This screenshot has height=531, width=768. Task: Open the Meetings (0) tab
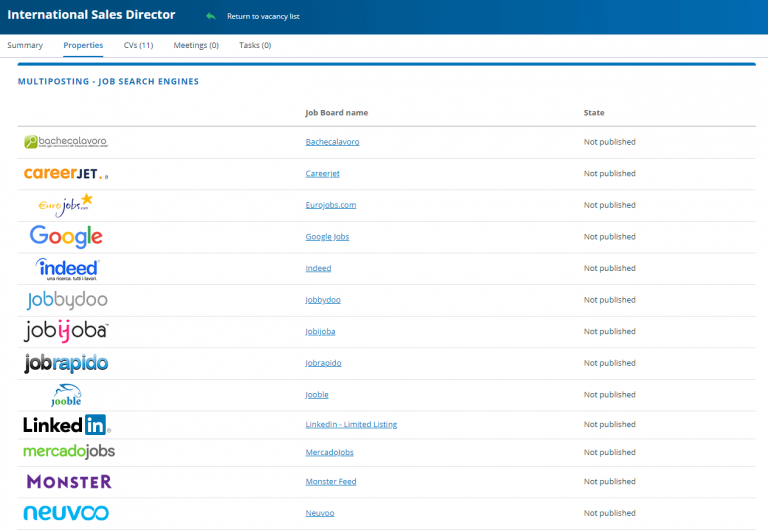click(x=196, y=45)
